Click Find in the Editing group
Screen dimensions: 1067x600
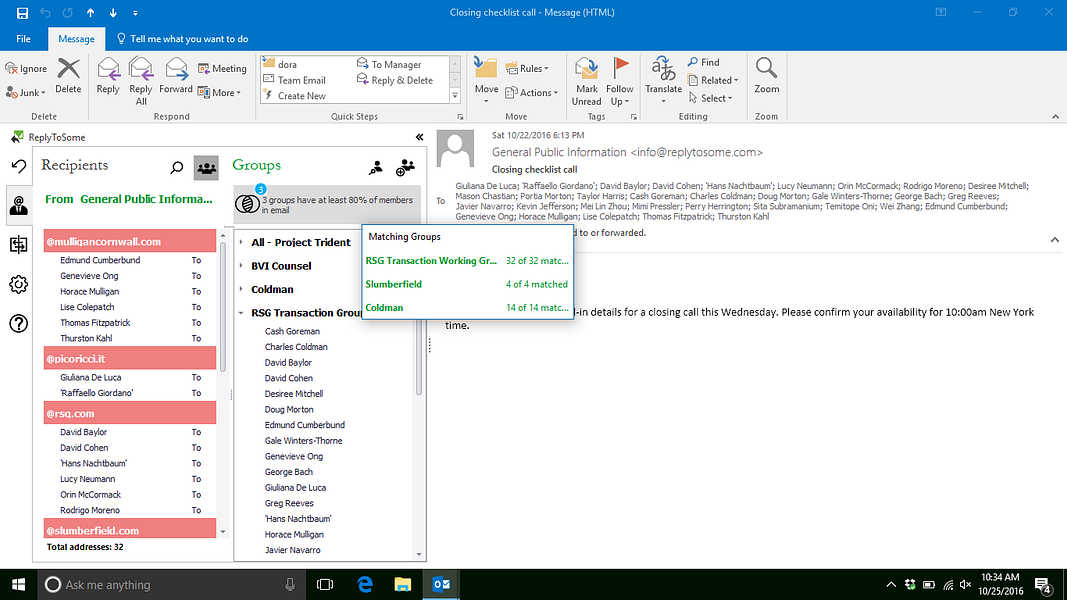pyautogui.click(x=704, y=62)
